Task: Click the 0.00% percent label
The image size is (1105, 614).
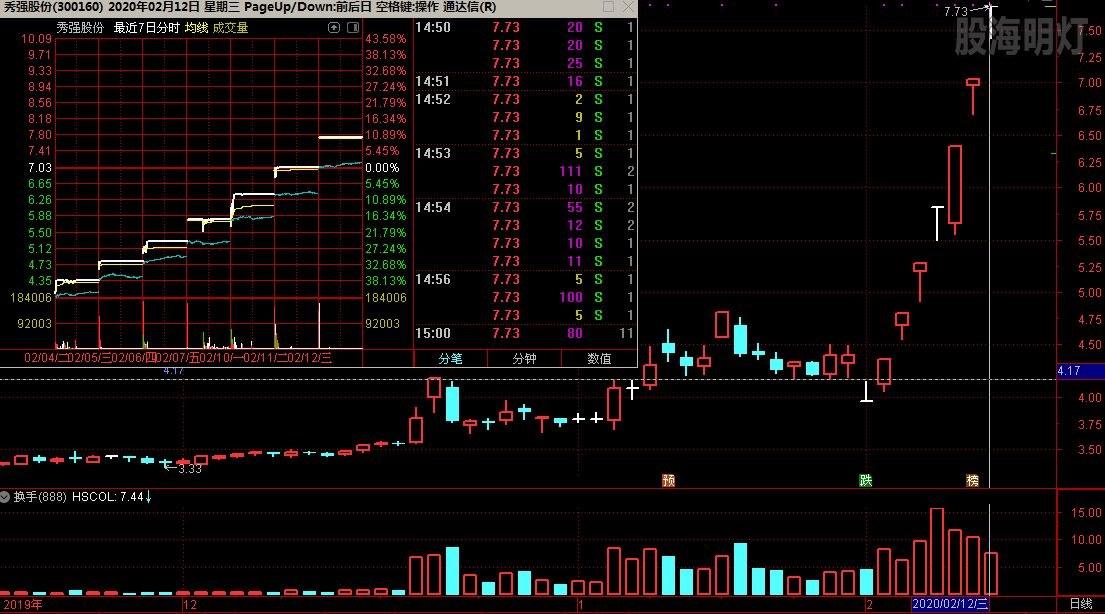Action: pos(382,168)
